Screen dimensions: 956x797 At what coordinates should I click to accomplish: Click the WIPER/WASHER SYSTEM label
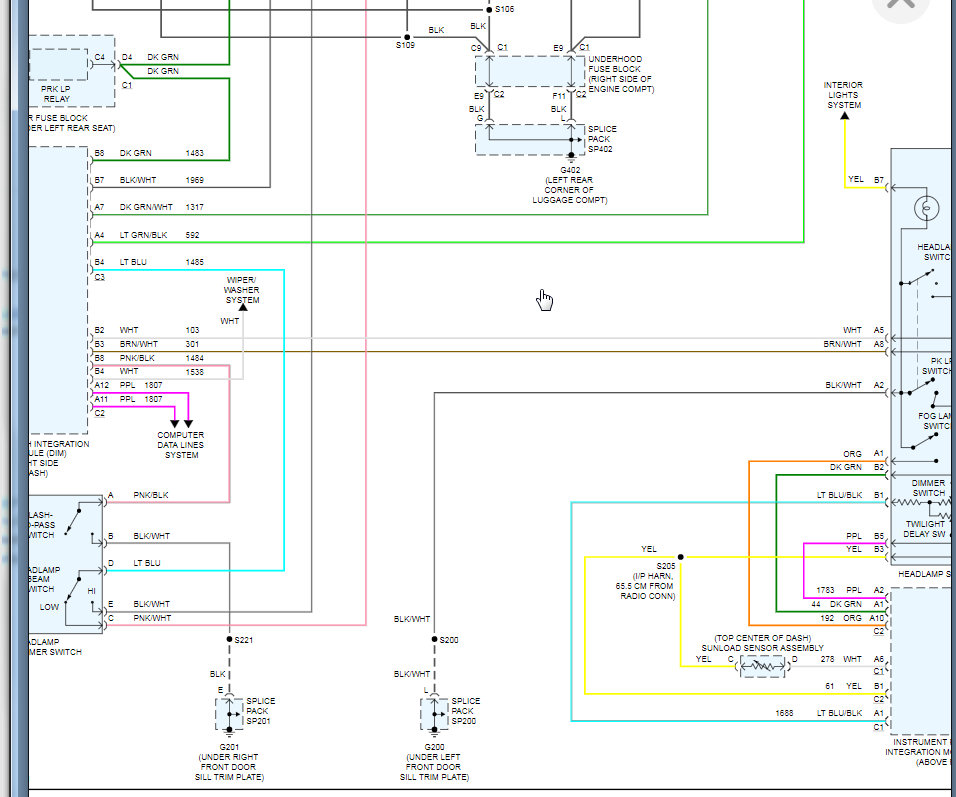tap(242, 290)
